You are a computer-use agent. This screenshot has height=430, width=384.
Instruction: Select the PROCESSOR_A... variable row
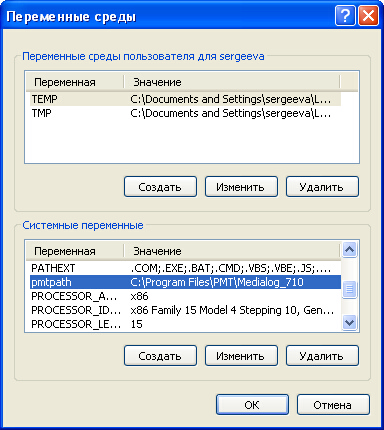[185, 296]
